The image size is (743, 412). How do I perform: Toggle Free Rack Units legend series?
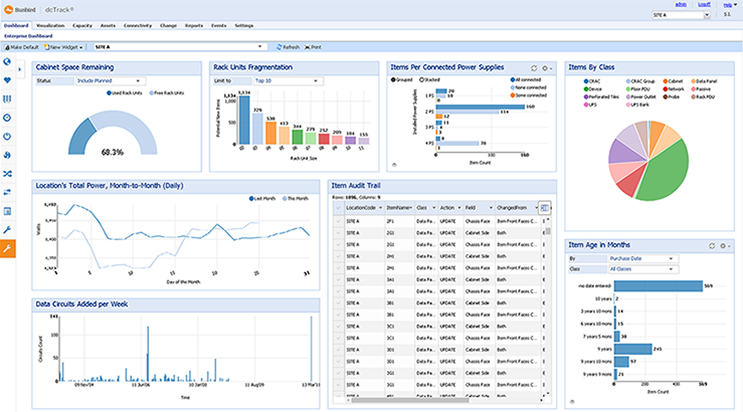(167, 93)
